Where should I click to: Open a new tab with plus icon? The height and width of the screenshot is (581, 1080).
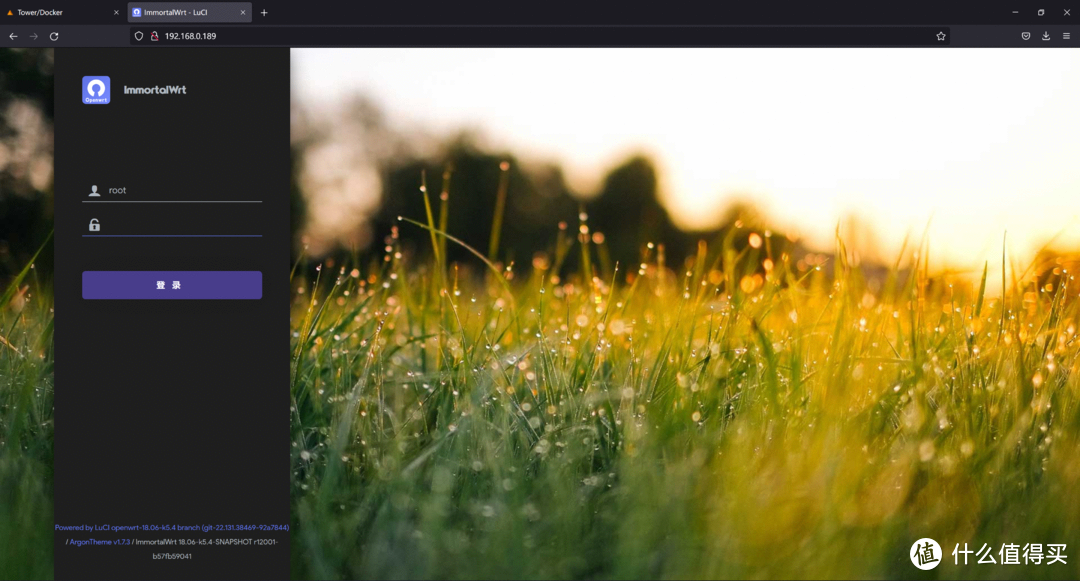264,12
